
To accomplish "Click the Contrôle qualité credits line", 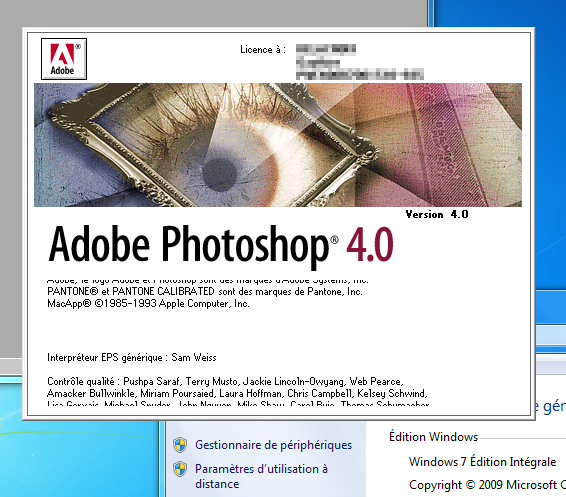I will 225,382.
